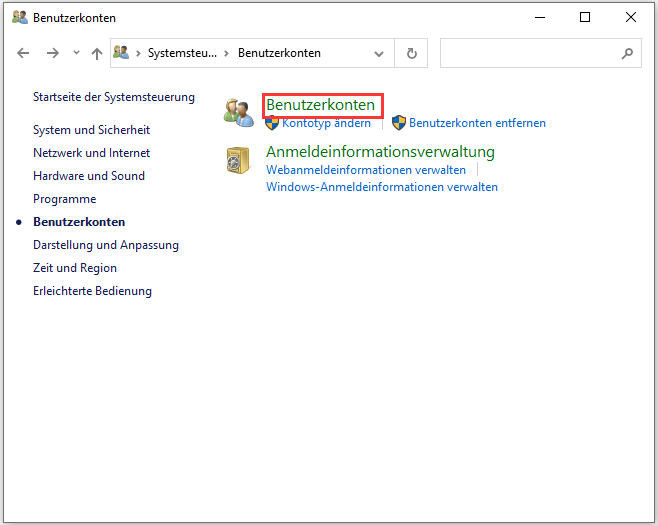Go up one level with up arrow
Viewport: 658px width, 525px height.
pos(97,53)
